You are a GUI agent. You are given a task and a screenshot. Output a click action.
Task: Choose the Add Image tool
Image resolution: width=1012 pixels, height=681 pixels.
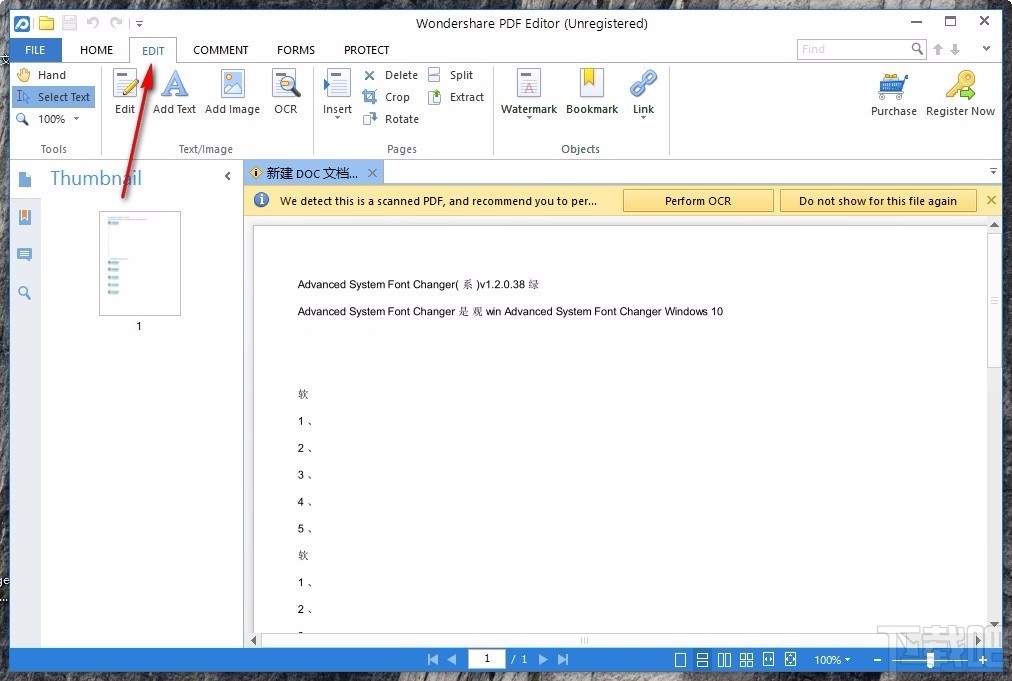[232, 92]
